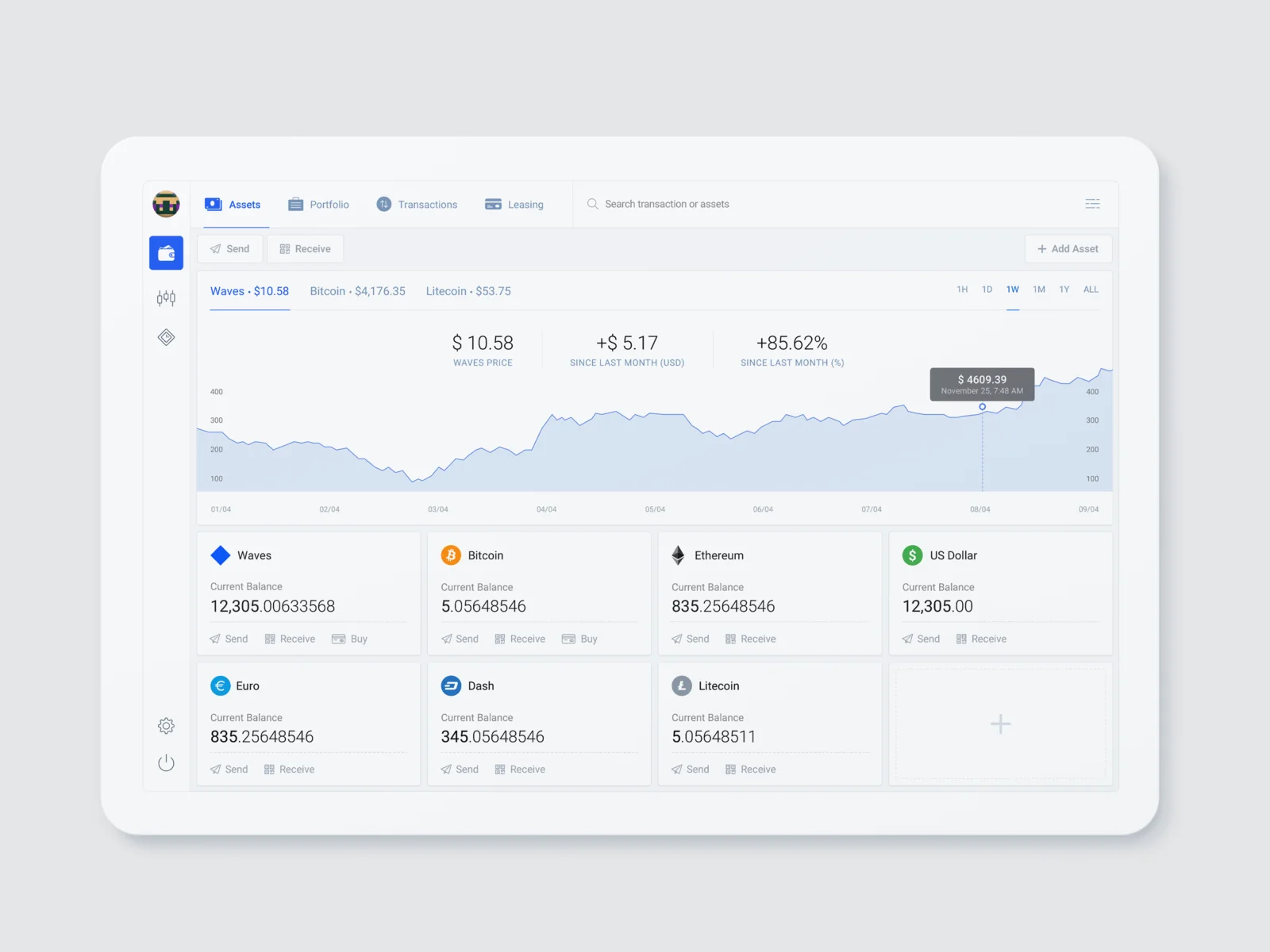Receive Dash from its card
This screenshot has height=952, width=1270.
pyautogui.click(x=520, y=770)
